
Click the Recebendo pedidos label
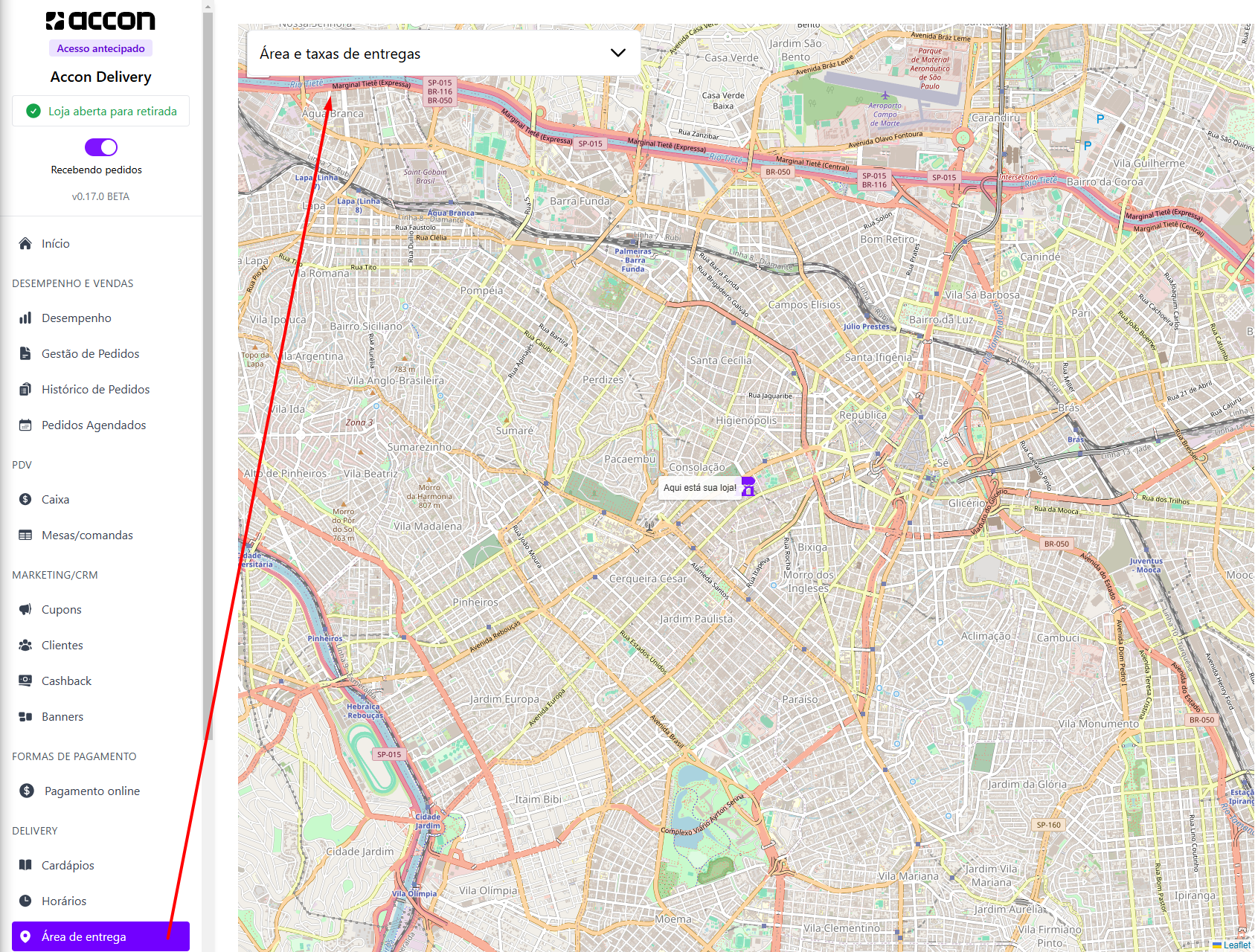(x=97, y=170)
